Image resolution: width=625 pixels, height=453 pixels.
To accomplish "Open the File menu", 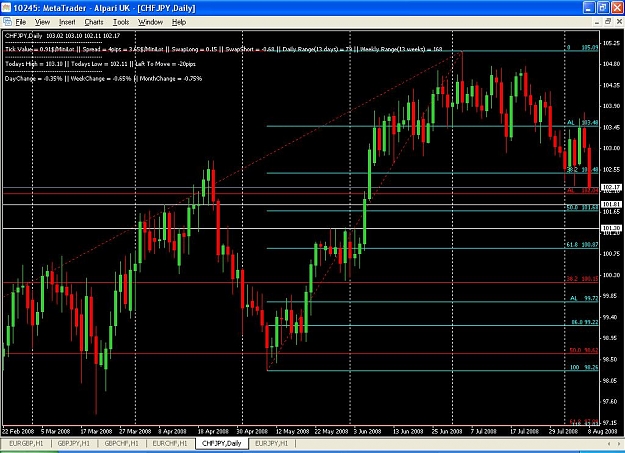I will click(20, 22).
